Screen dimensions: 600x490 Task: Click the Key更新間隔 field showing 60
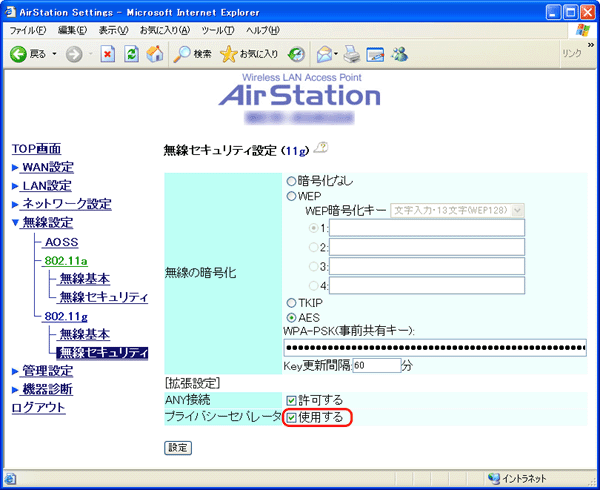point(377,366)
